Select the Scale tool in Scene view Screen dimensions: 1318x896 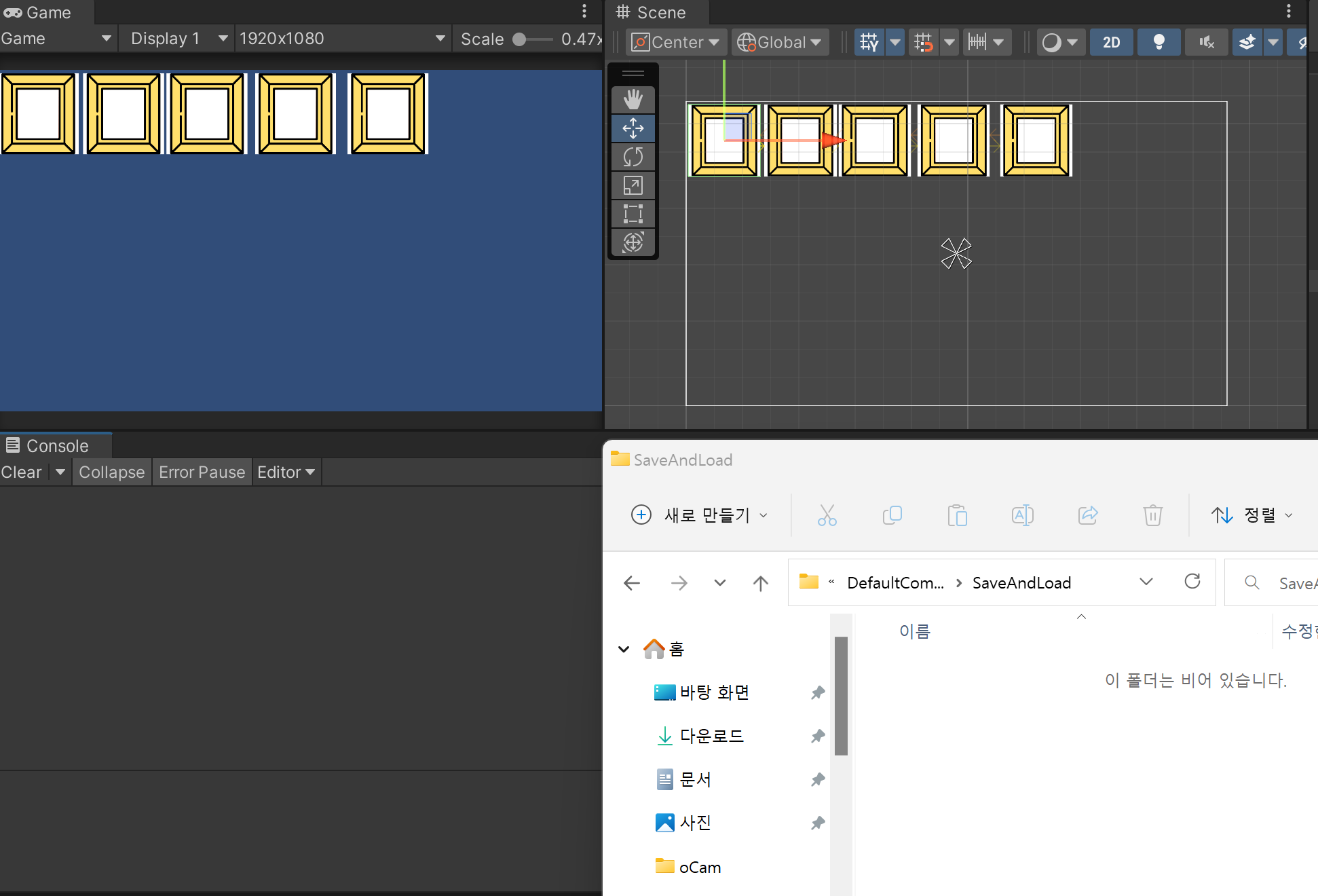point(633,185)
